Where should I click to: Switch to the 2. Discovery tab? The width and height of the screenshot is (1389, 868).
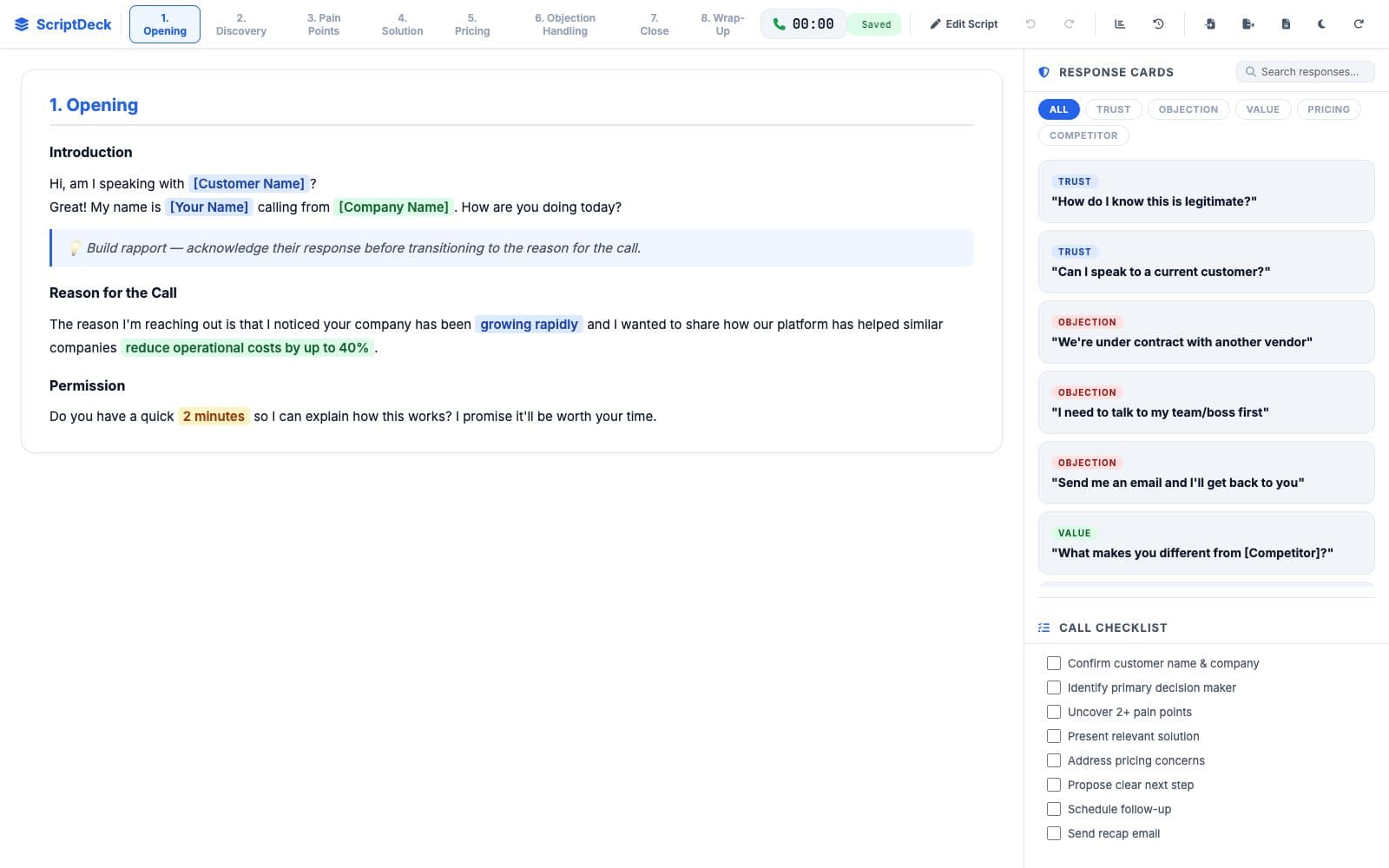pyautogui.click(x=240, y=24)
